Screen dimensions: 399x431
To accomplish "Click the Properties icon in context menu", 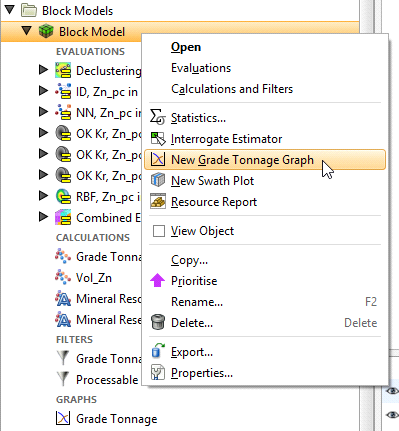I will [158, 372].
